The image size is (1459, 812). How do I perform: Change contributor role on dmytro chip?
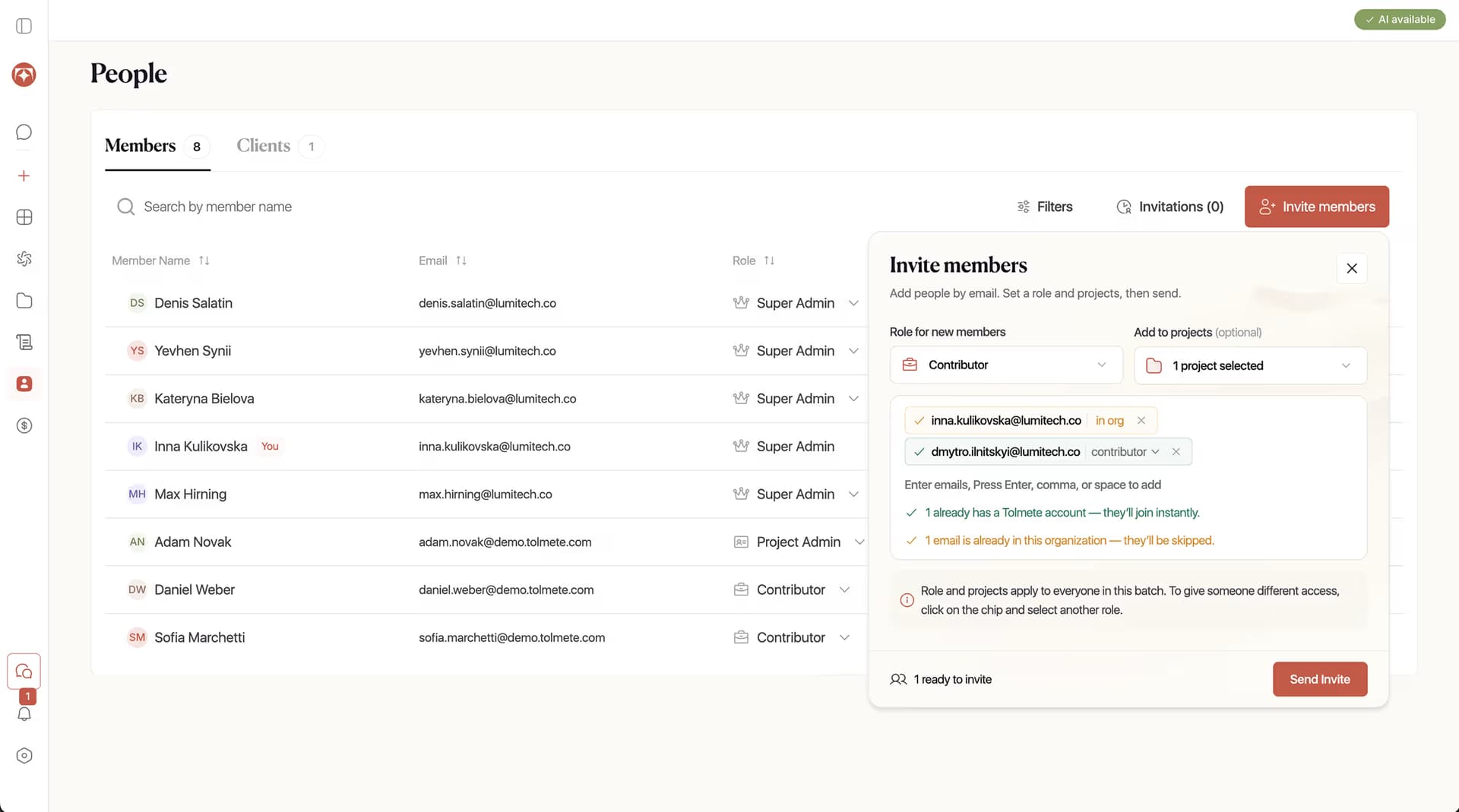[1125, 452]
